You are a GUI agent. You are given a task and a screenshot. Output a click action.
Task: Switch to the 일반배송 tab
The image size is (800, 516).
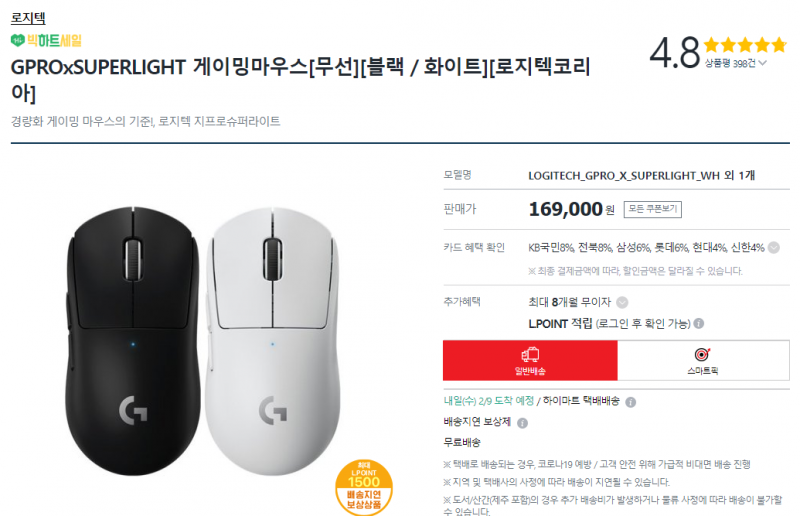point(530,360)
